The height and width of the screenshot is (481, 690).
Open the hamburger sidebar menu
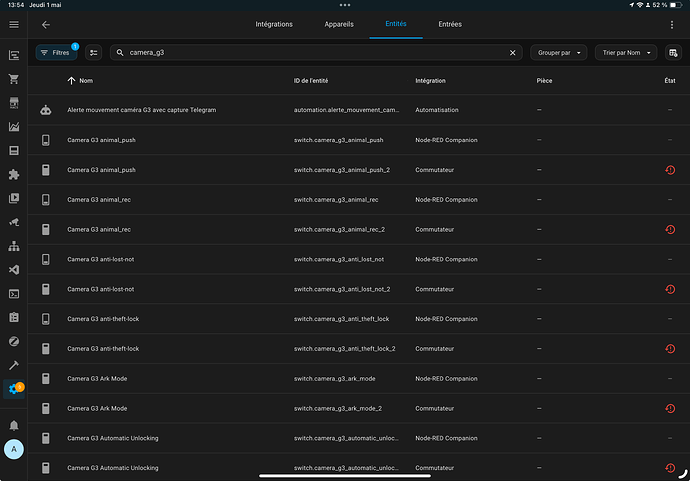(14, 25)
